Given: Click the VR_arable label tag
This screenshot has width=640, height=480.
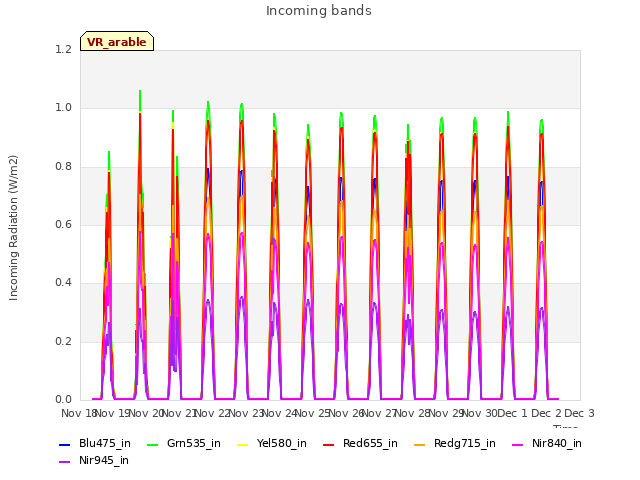Looking at the screenshot, I should tap(117, 41).
